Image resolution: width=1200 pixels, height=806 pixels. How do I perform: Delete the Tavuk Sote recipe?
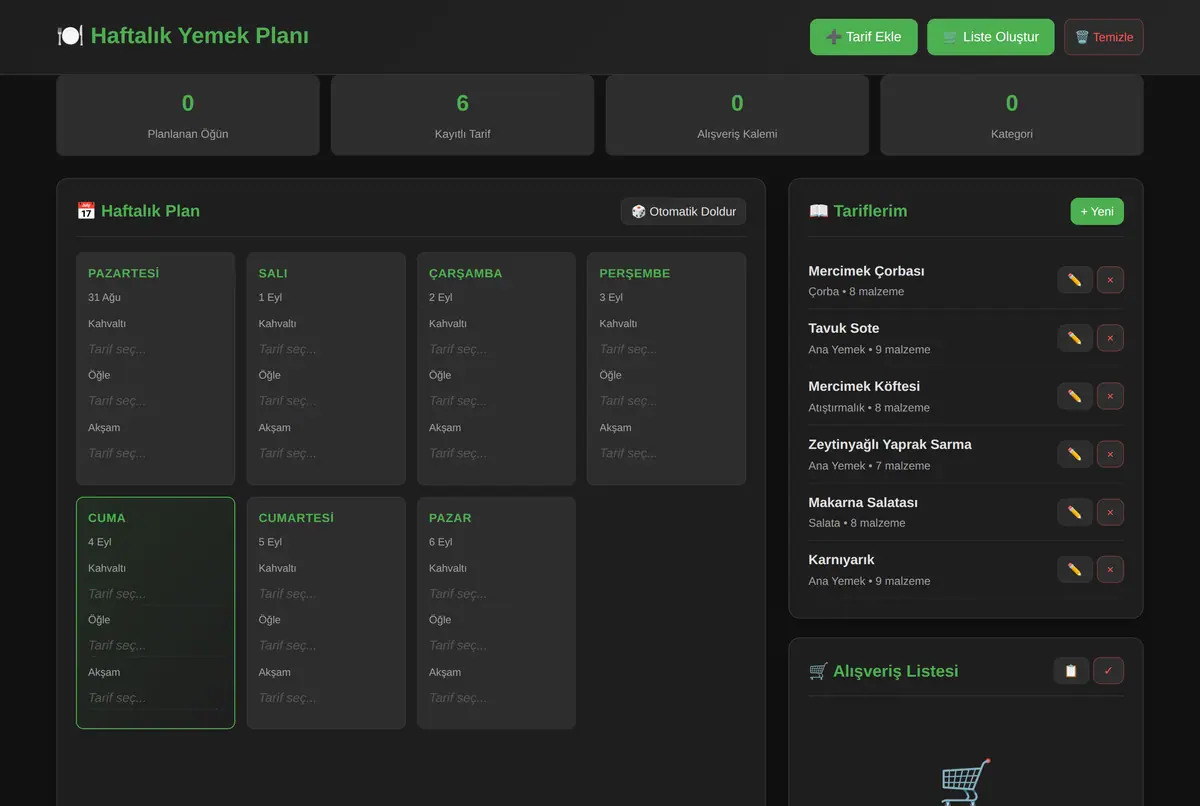(x=1110, y=338)
